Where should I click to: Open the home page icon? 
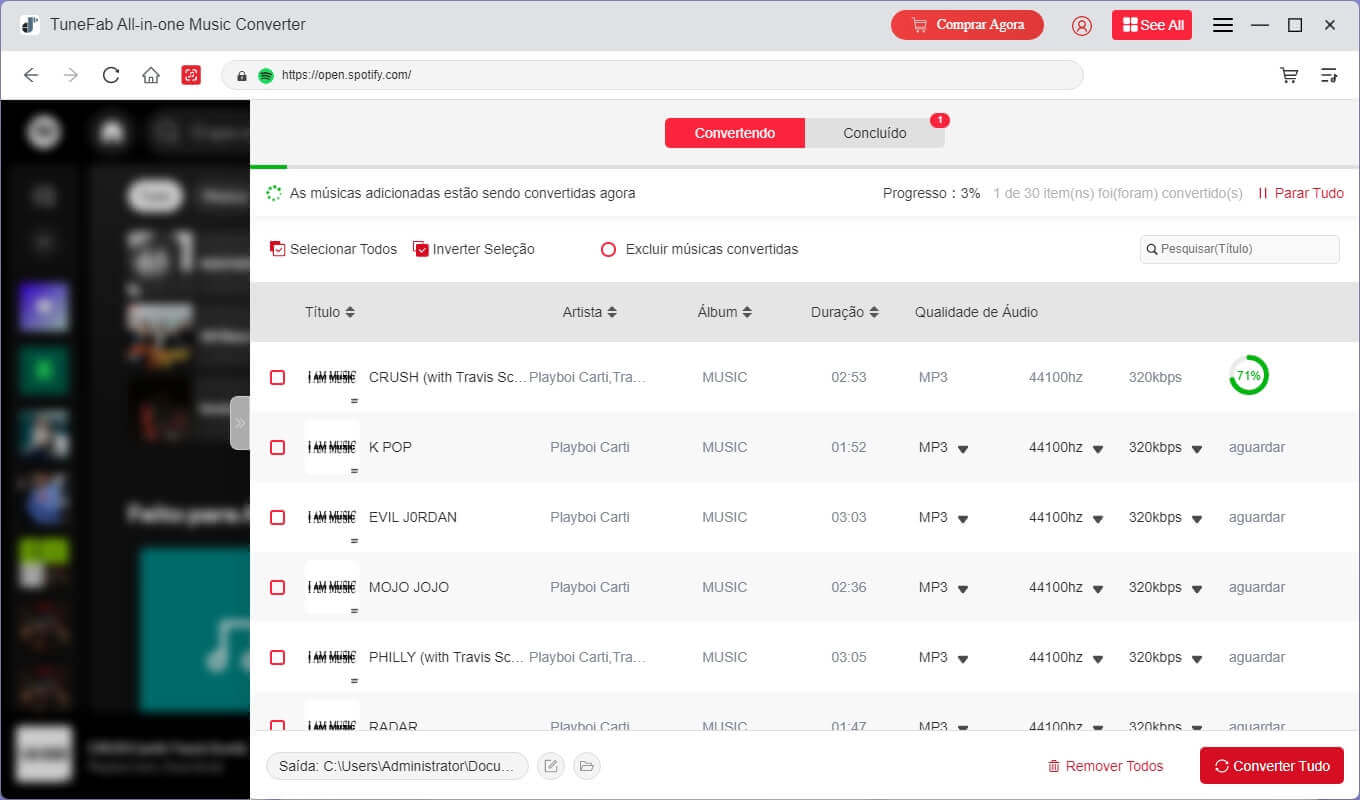151,75
